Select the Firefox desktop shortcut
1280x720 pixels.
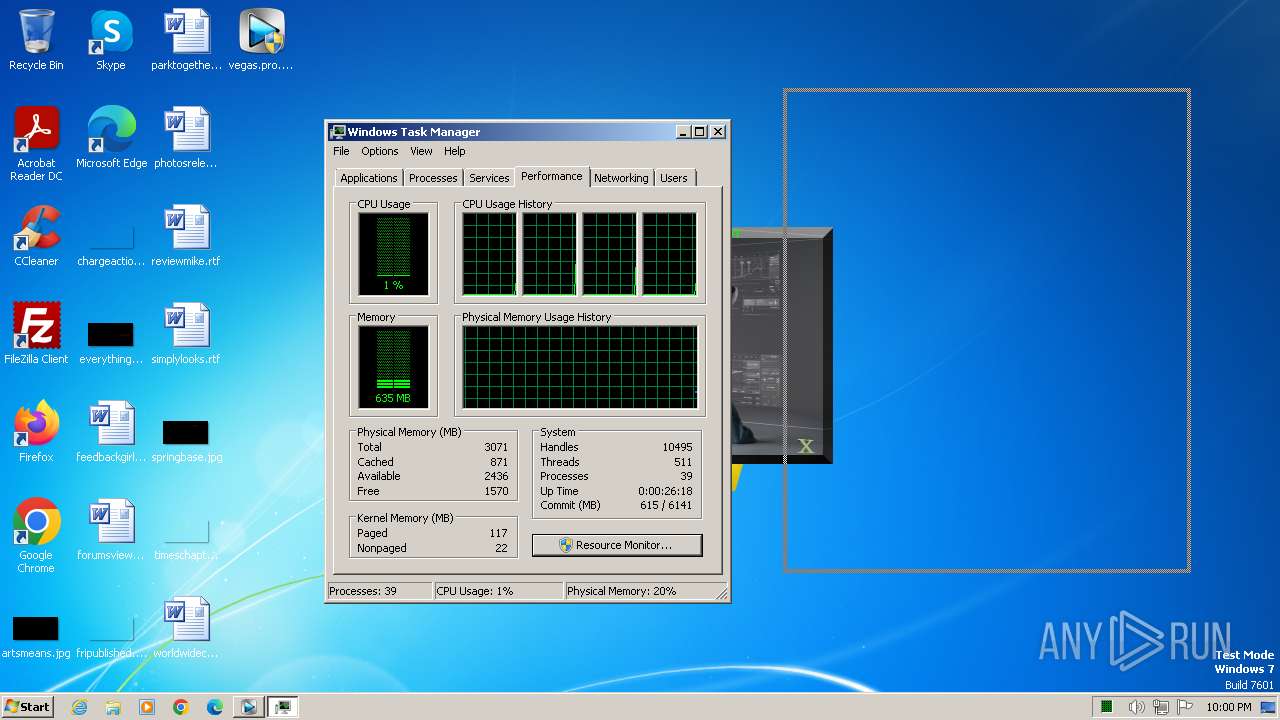click(36, 432)
